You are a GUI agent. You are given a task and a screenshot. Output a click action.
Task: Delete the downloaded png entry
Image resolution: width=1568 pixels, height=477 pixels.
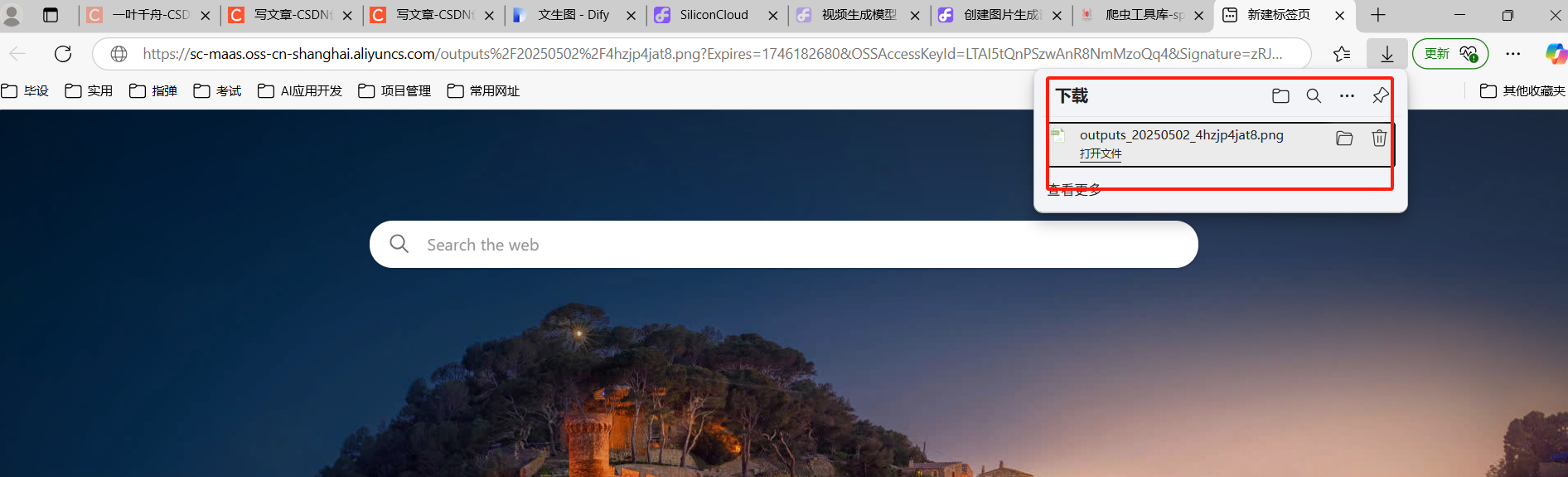1379,139
